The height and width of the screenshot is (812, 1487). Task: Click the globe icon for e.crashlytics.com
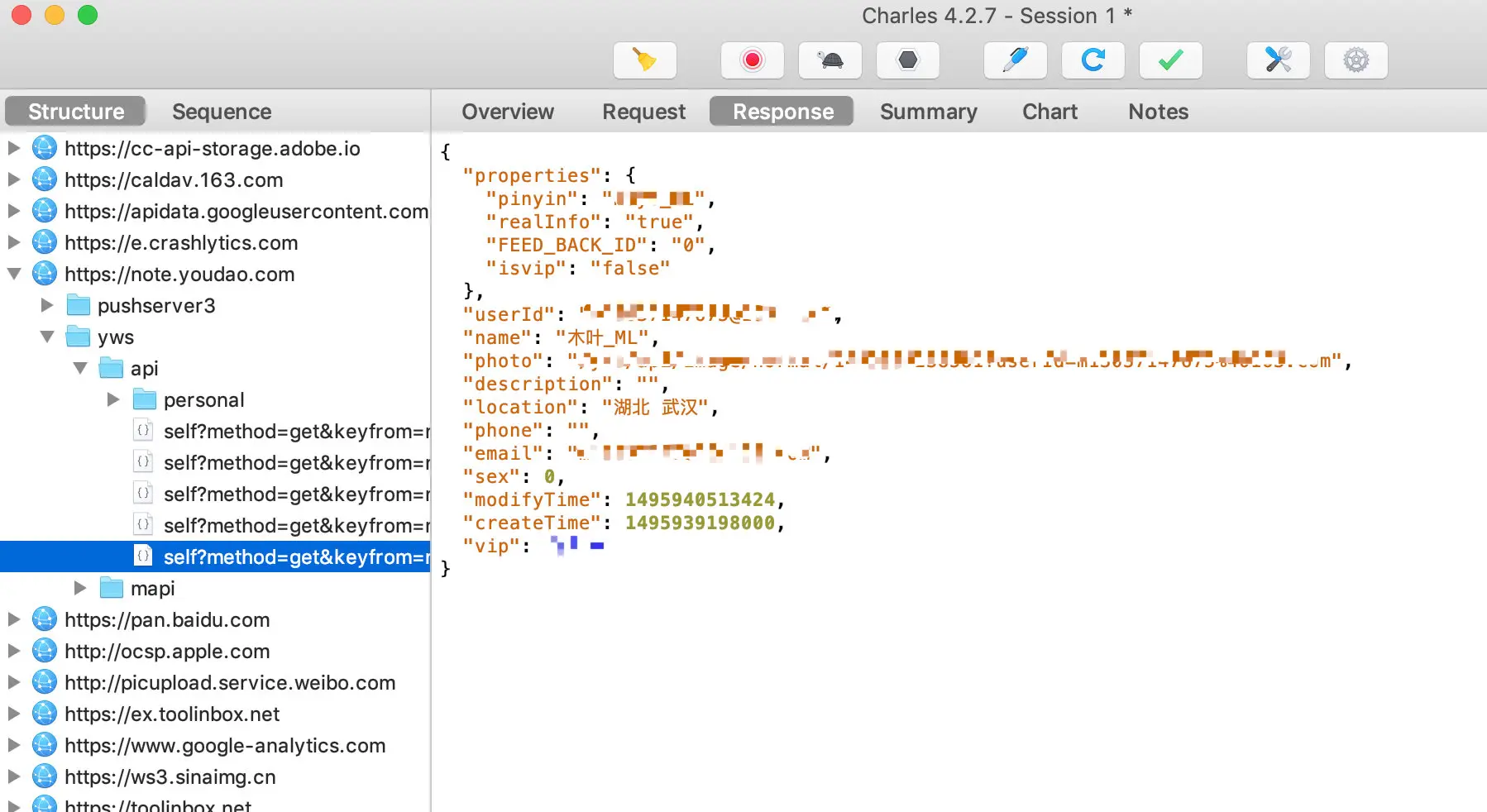click(45, 243)
